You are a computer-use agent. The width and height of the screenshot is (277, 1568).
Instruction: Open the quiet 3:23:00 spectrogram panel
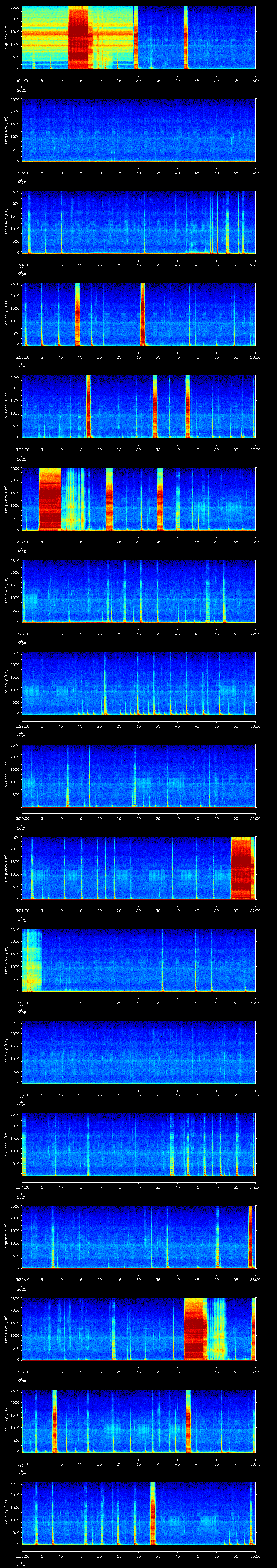[138, 130]
